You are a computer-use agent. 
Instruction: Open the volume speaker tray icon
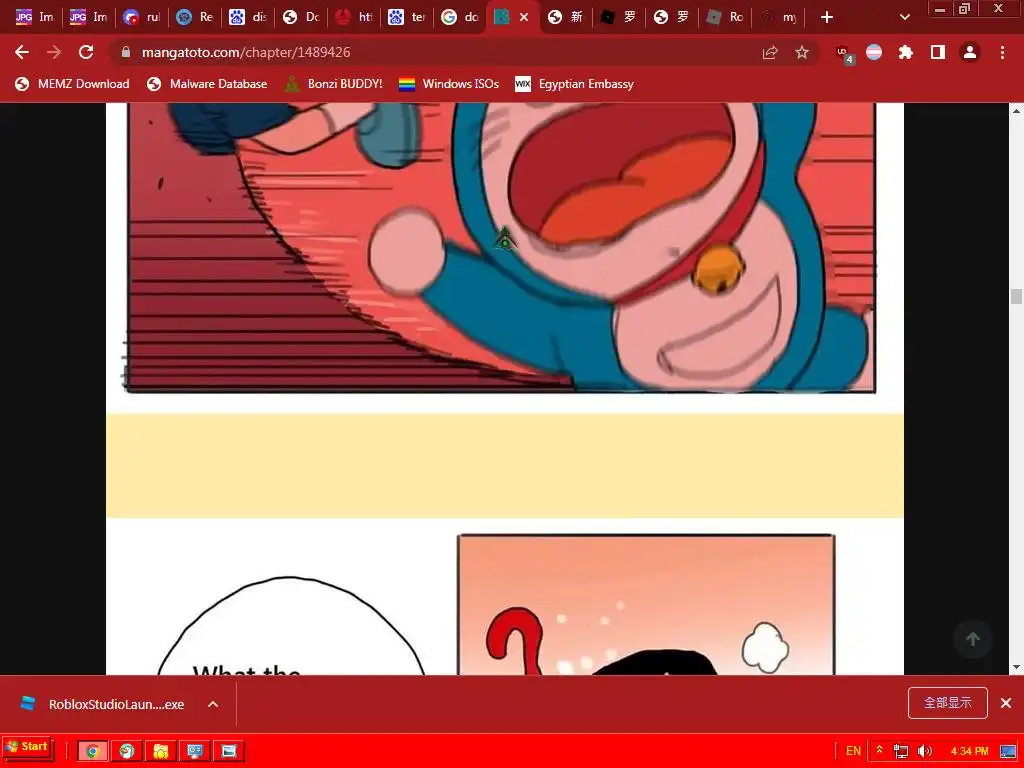tap(924, 751)
